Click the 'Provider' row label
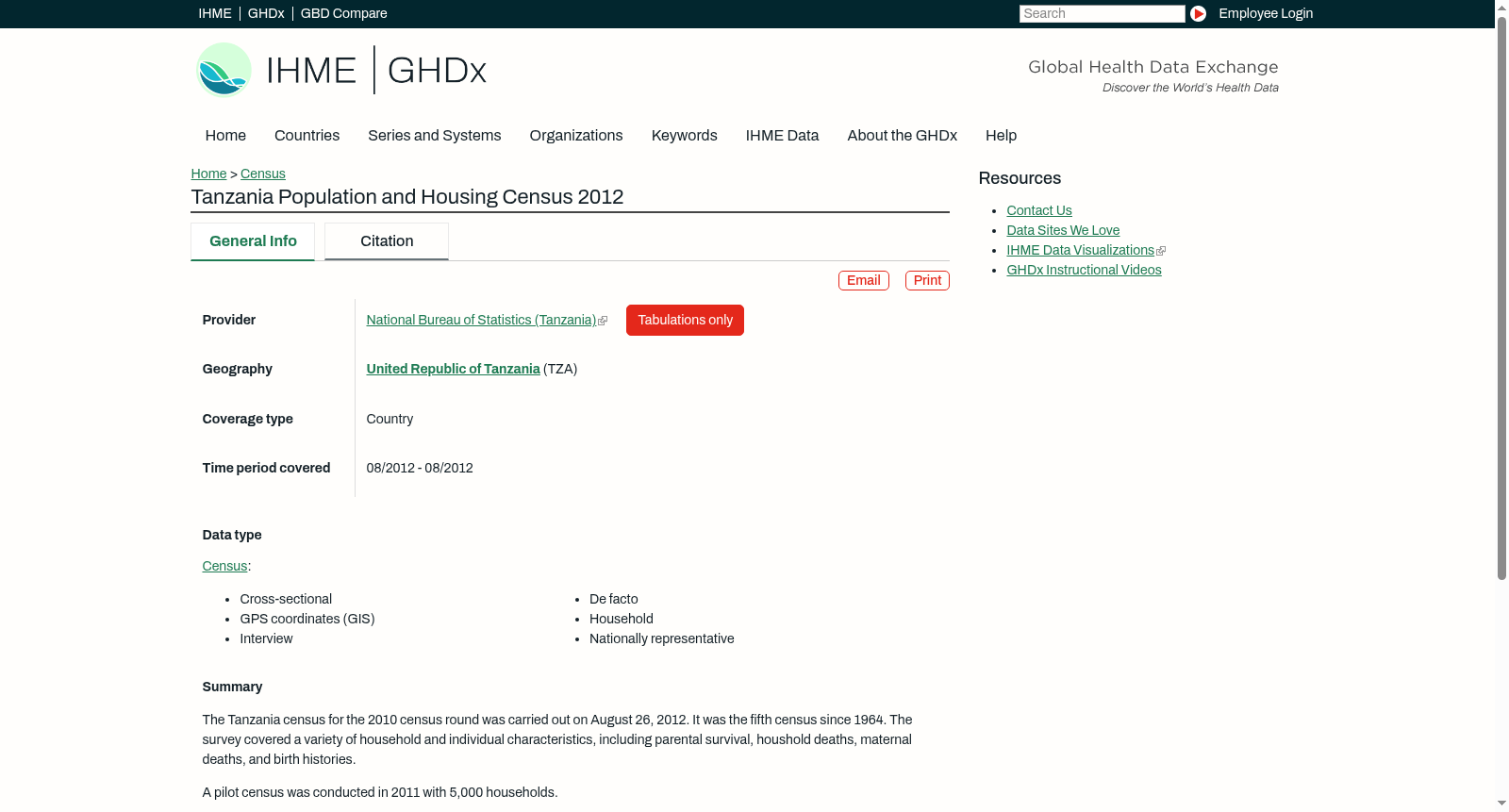 [228, 320]
